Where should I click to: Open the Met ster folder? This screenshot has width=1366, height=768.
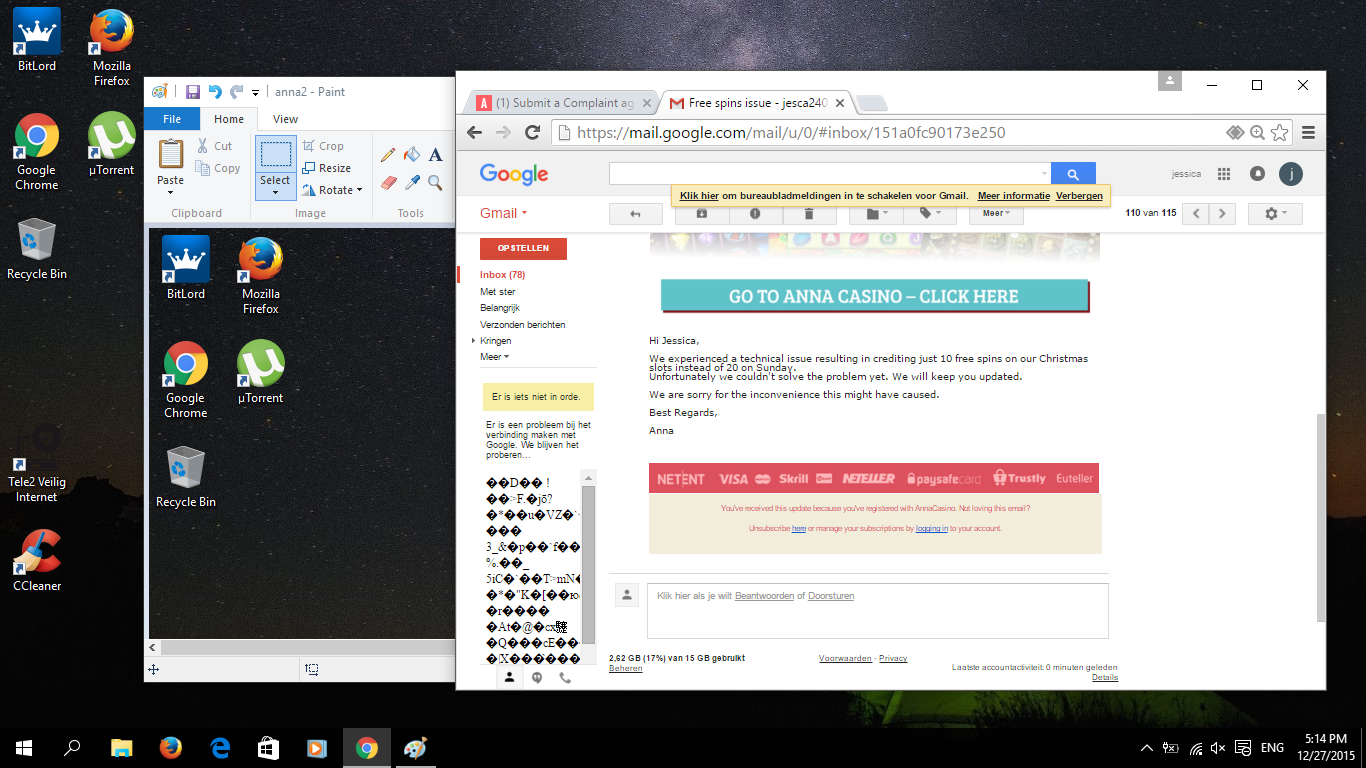(498, 292)
